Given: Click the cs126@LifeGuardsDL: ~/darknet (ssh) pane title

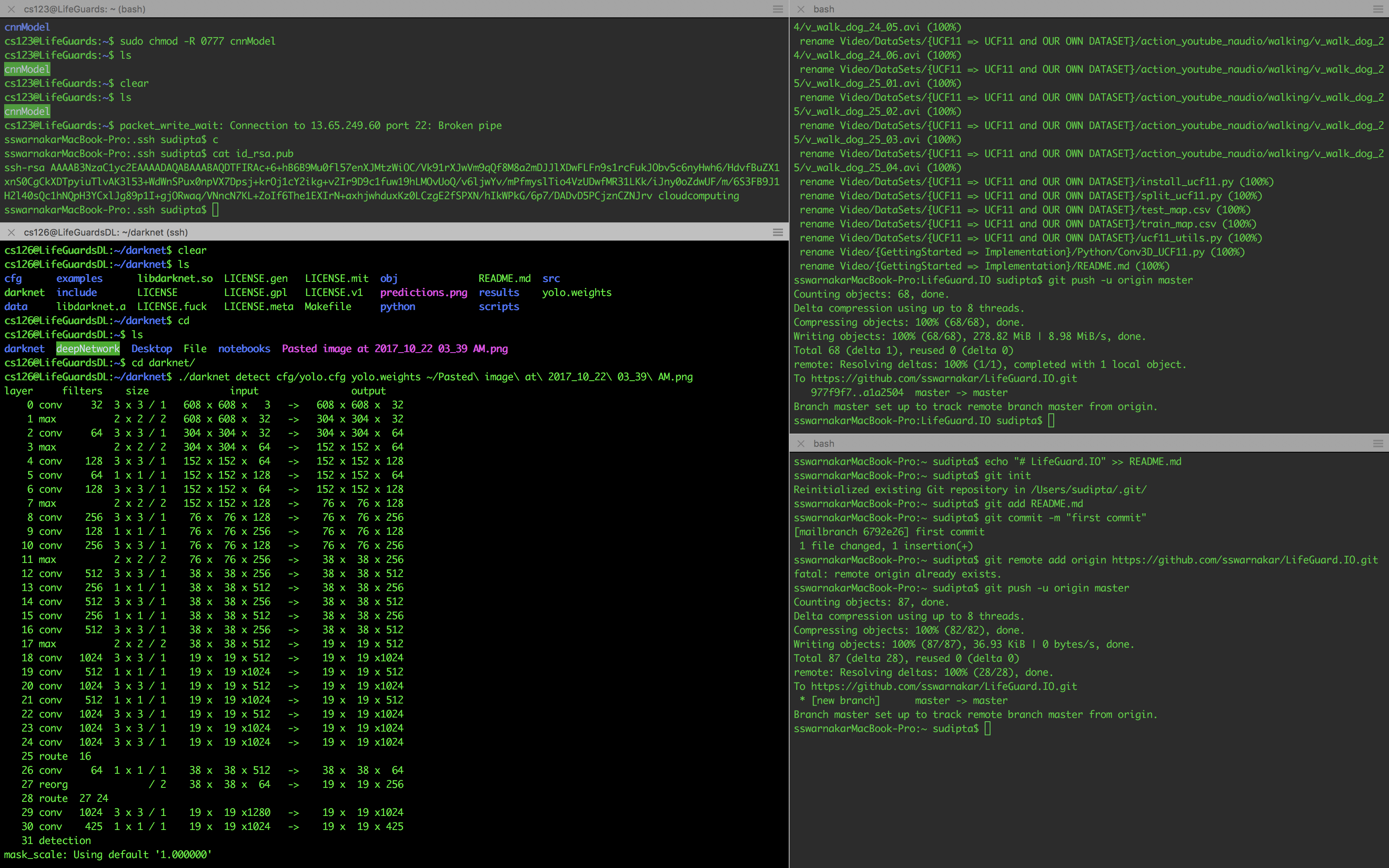Looking at the screenshot, I should point(105,232).
